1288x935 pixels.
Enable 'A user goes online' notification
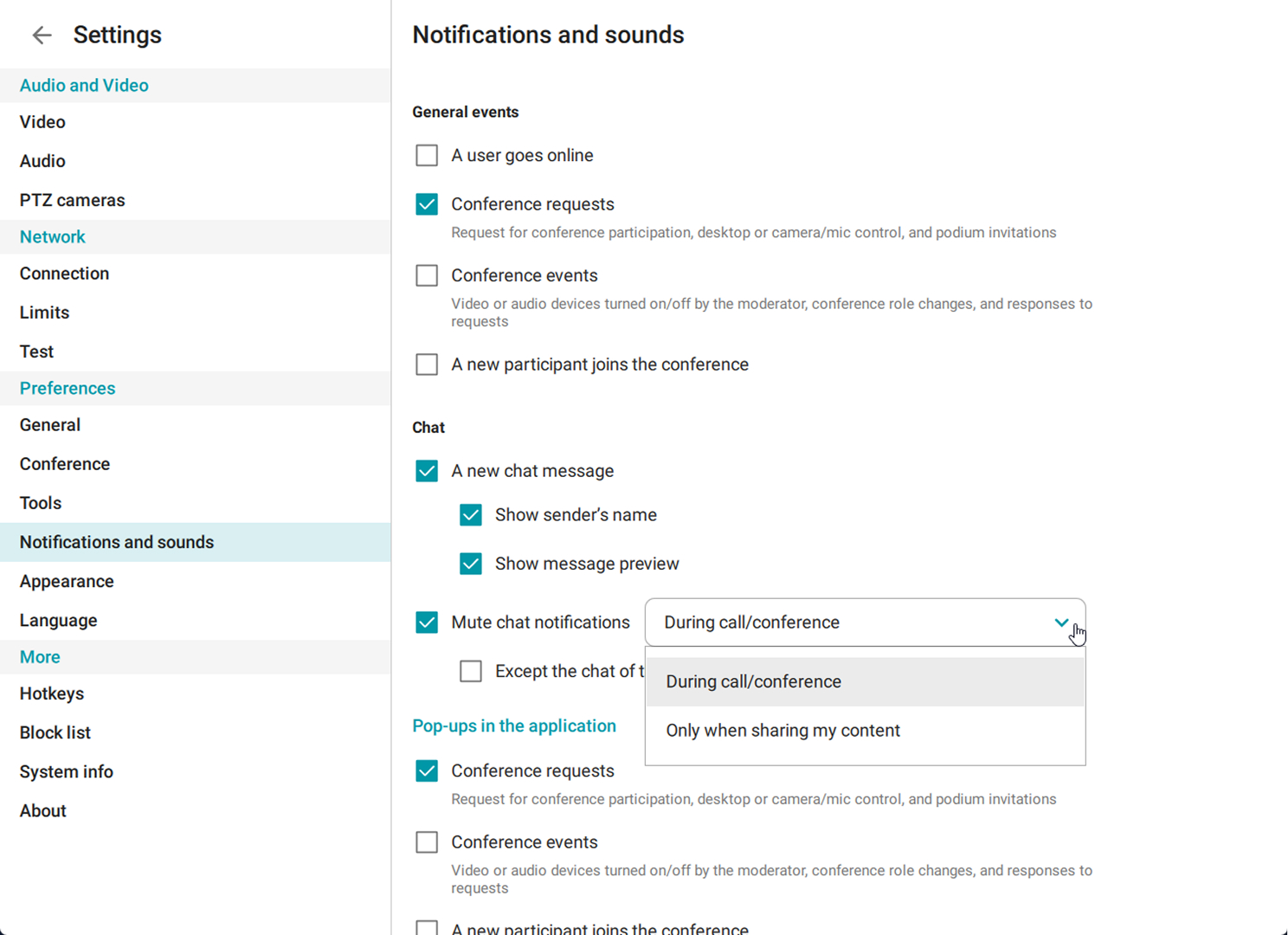tap(427, 156)
